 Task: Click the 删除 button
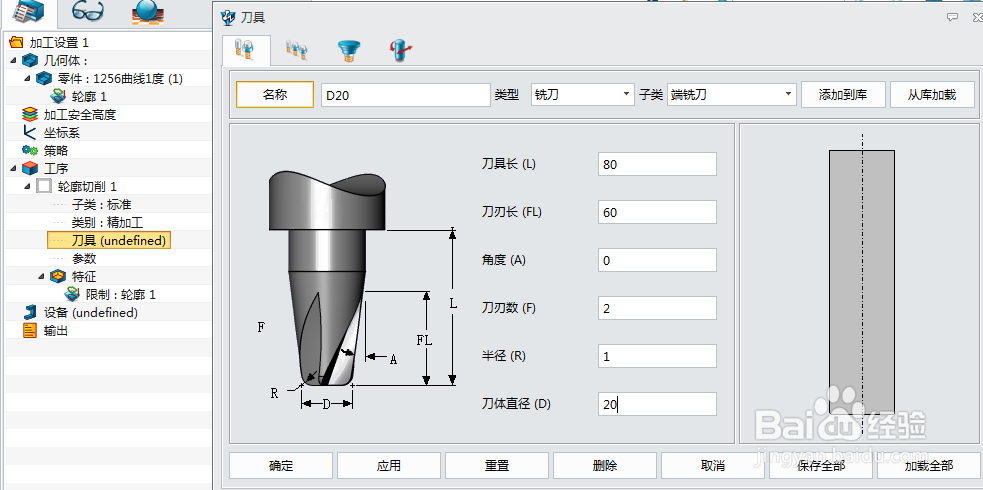(x=605, y=466)
